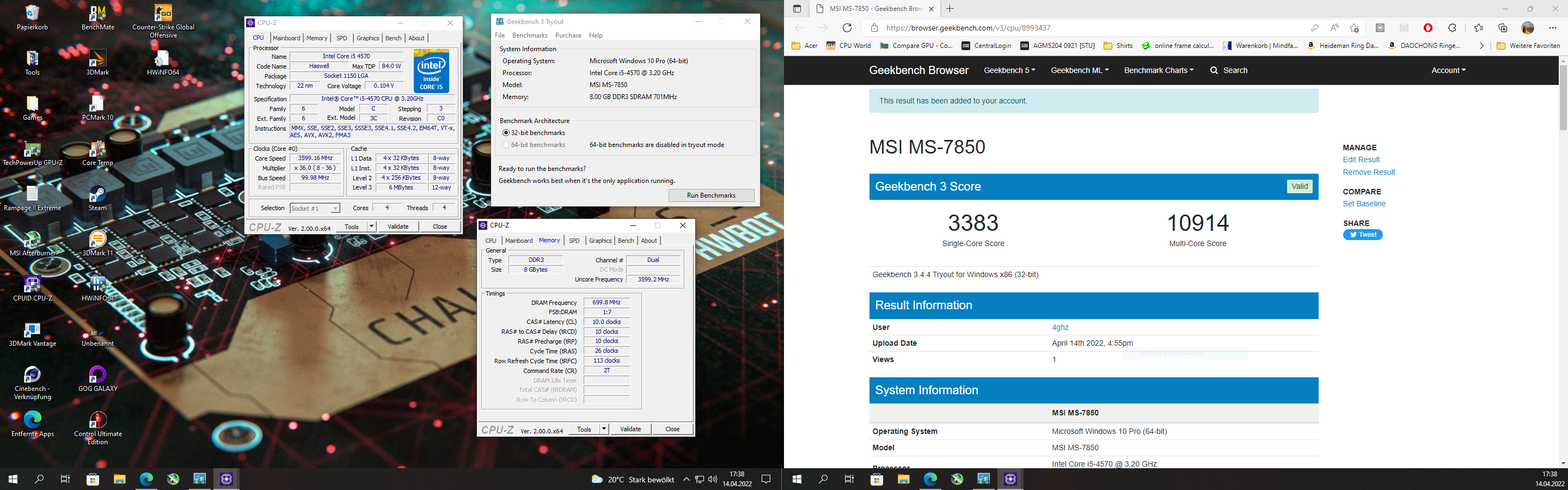Open MSI Afterburner desktop icon
The height and width of the screenshot is (490, 1568).
(x=32, y=243)
